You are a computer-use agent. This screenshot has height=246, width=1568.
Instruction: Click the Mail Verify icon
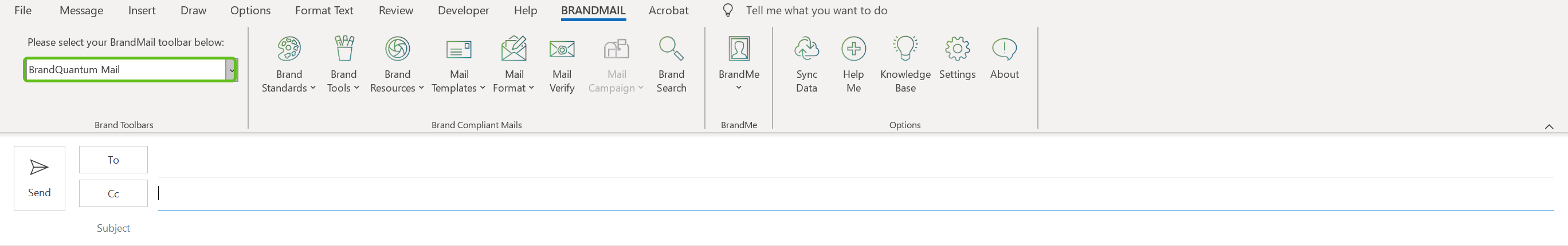[561, 49]
